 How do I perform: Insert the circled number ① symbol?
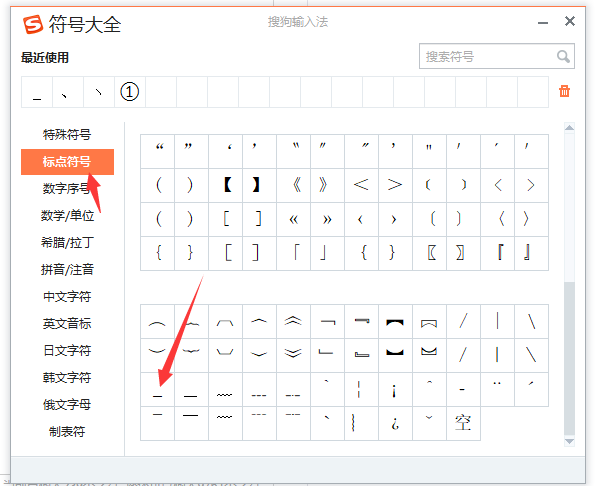130,92
